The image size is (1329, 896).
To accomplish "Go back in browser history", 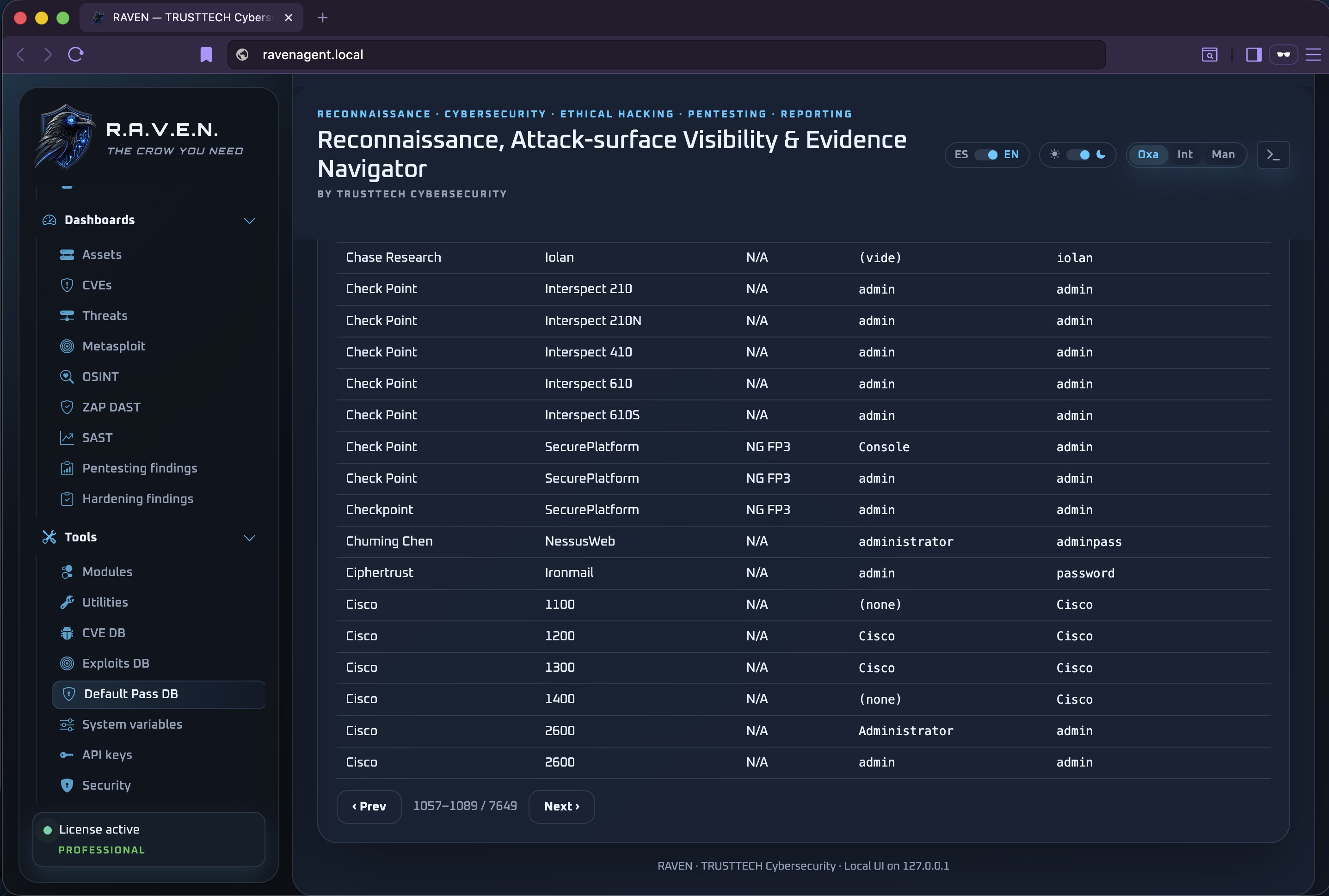I will pyautogui.click(x=20, y=54).
